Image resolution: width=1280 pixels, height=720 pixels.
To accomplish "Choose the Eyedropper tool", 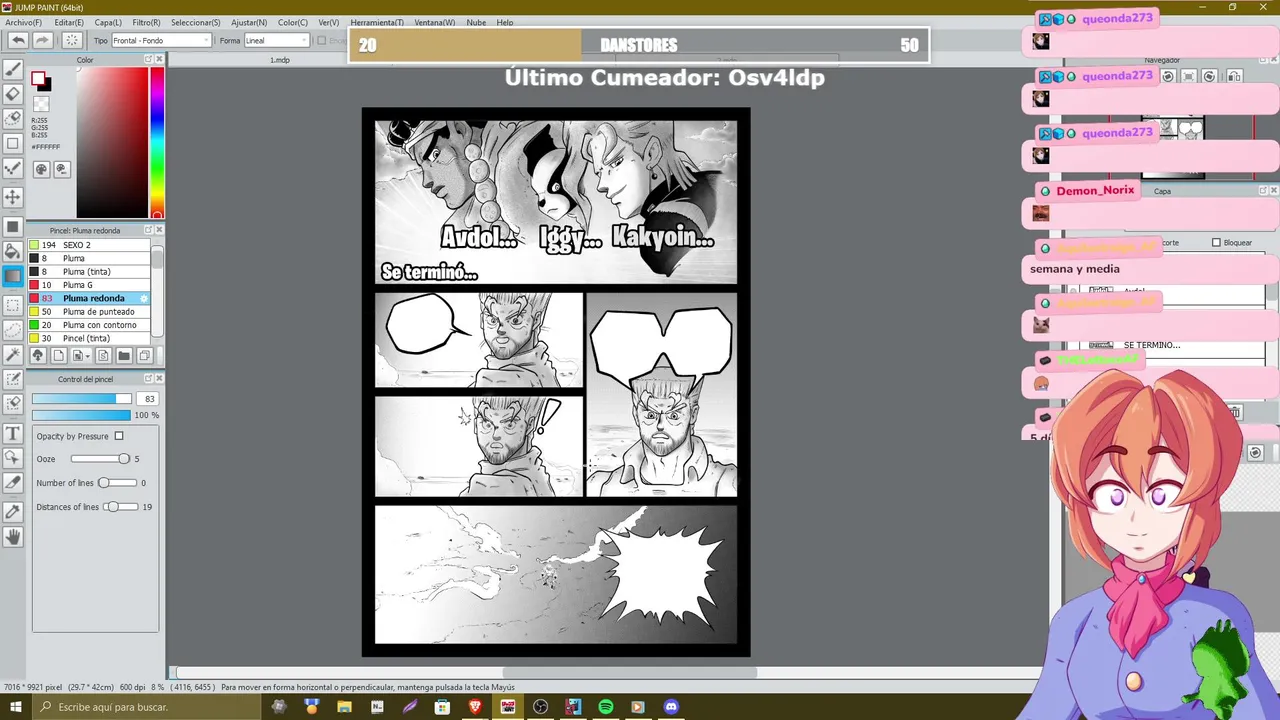I will [x=13, y=511].
